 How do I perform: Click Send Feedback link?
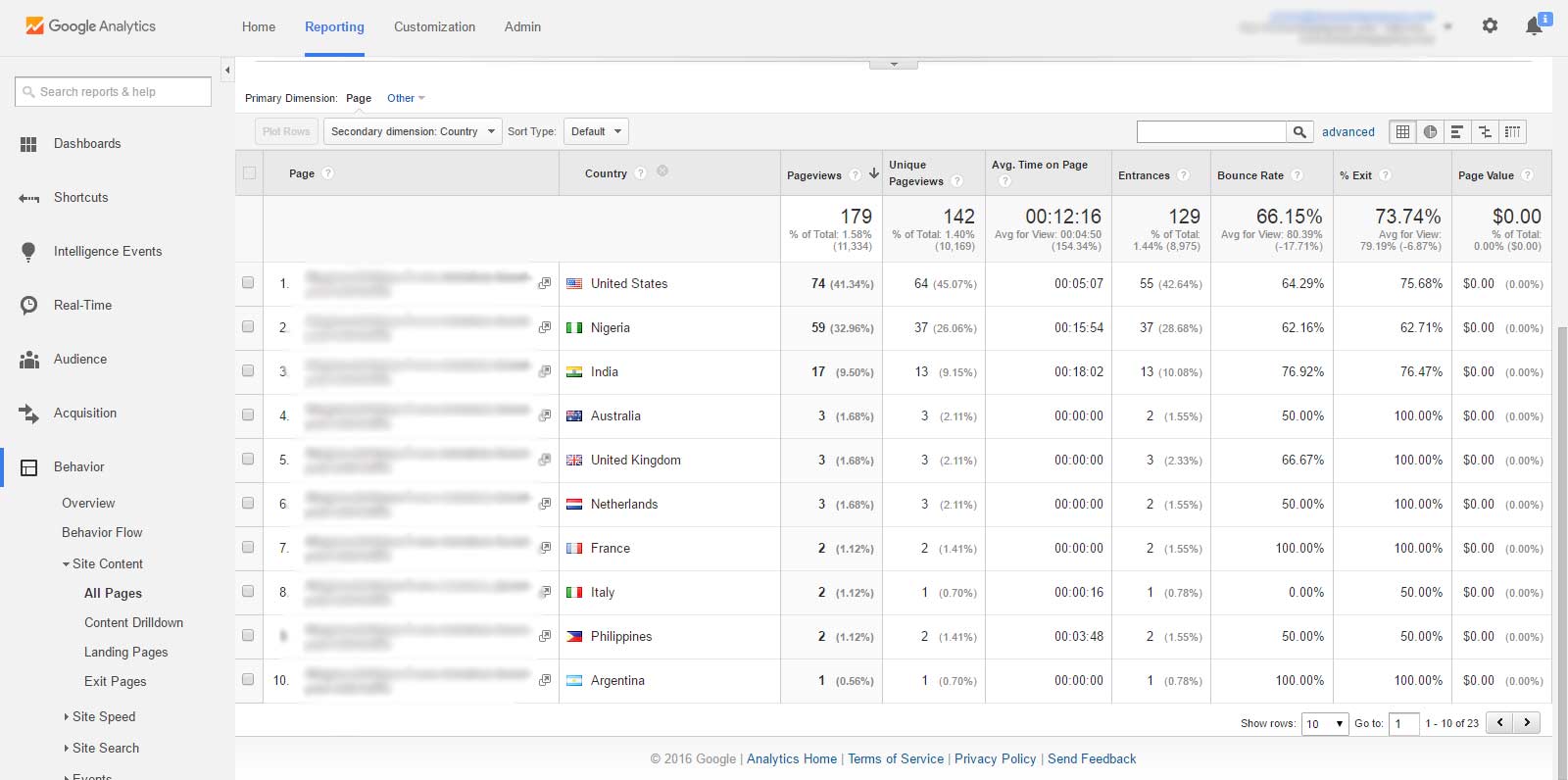tap(1092, 758)
